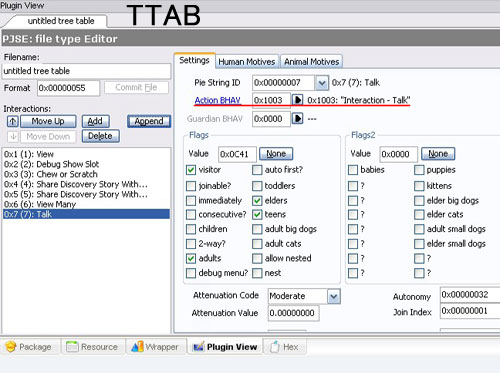This screenshot has width=500, height=373.
Task: Enable the kittens checkbox
Action: pos(419,186)
